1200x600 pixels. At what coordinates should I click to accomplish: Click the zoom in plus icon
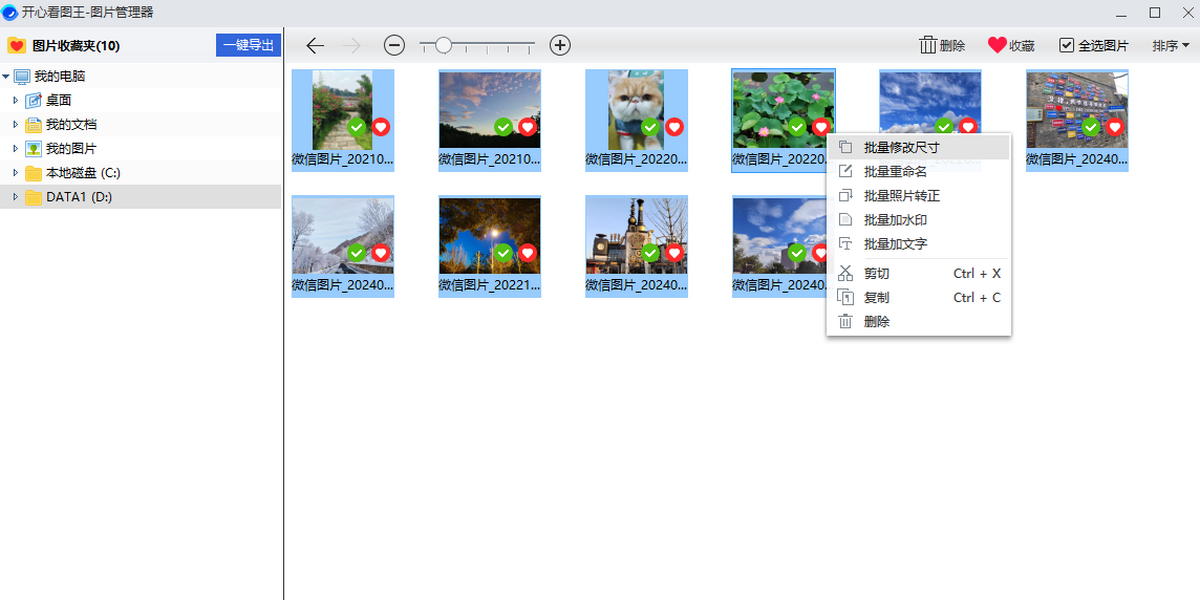[560, 45]
